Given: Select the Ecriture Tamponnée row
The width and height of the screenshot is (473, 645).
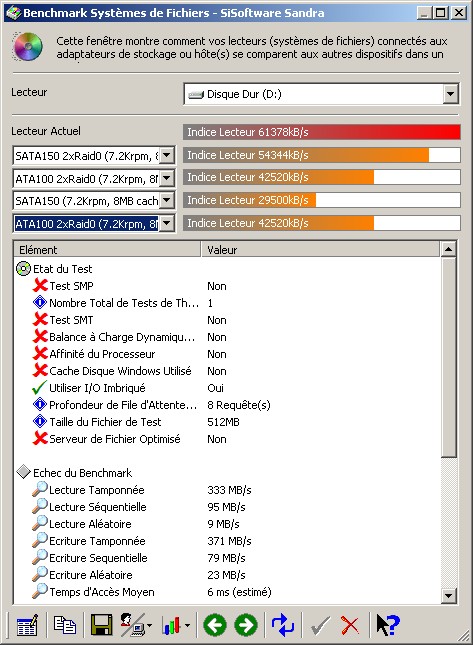Looking at the screenshot, I should click(x=227, y=541).
